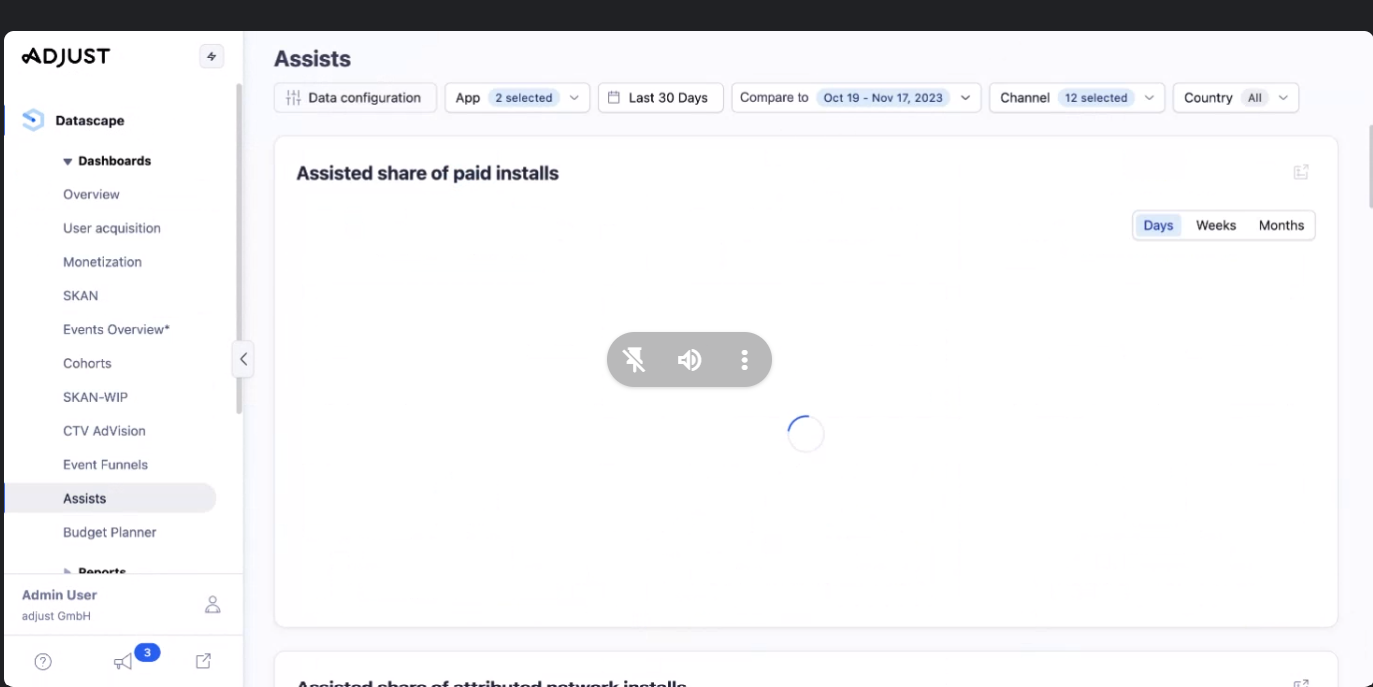The image size is (1373, 687).
Task: Click the Datascape cube icon
Action: 33,120
